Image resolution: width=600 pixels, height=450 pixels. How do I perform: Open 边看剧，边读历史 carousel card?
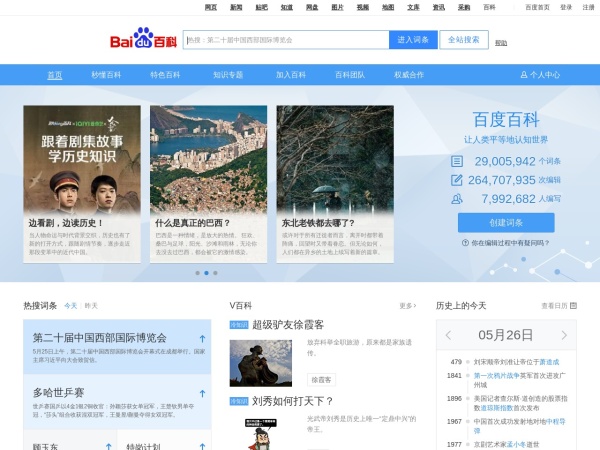tap(82, 184)
